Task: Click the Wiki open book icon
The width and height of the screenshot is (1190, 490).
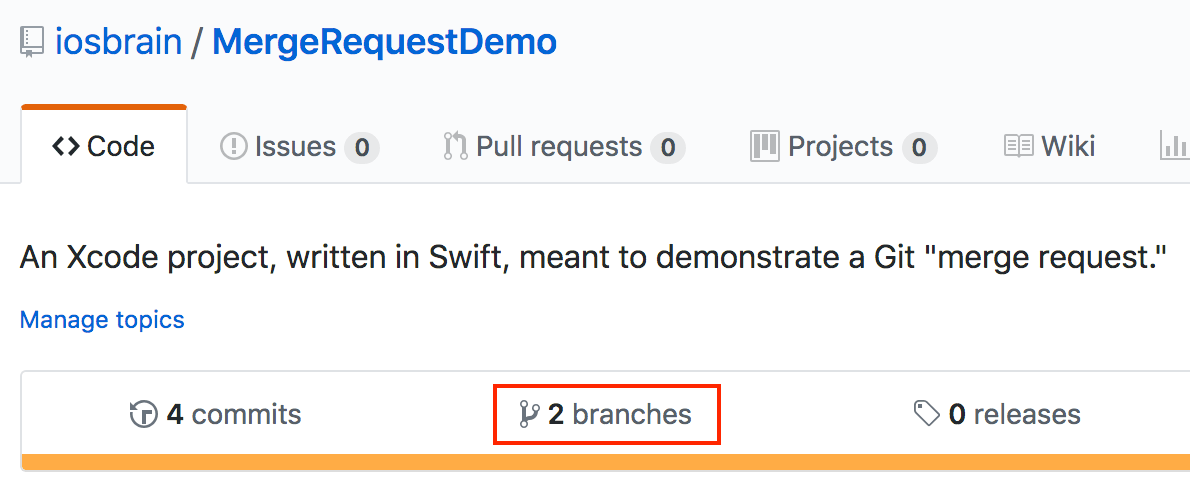Action: click(1018, 147)
